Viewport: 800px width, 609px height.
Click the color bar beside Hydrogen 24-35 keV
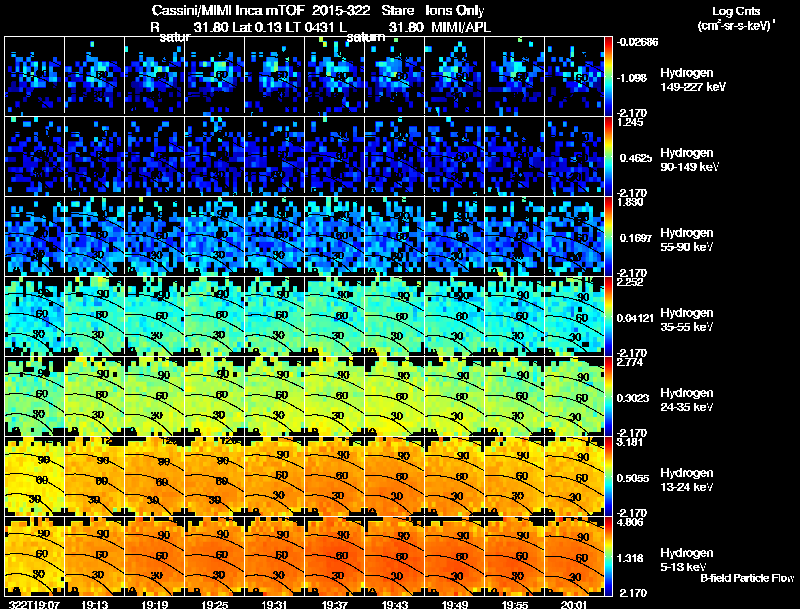(608, 397)
